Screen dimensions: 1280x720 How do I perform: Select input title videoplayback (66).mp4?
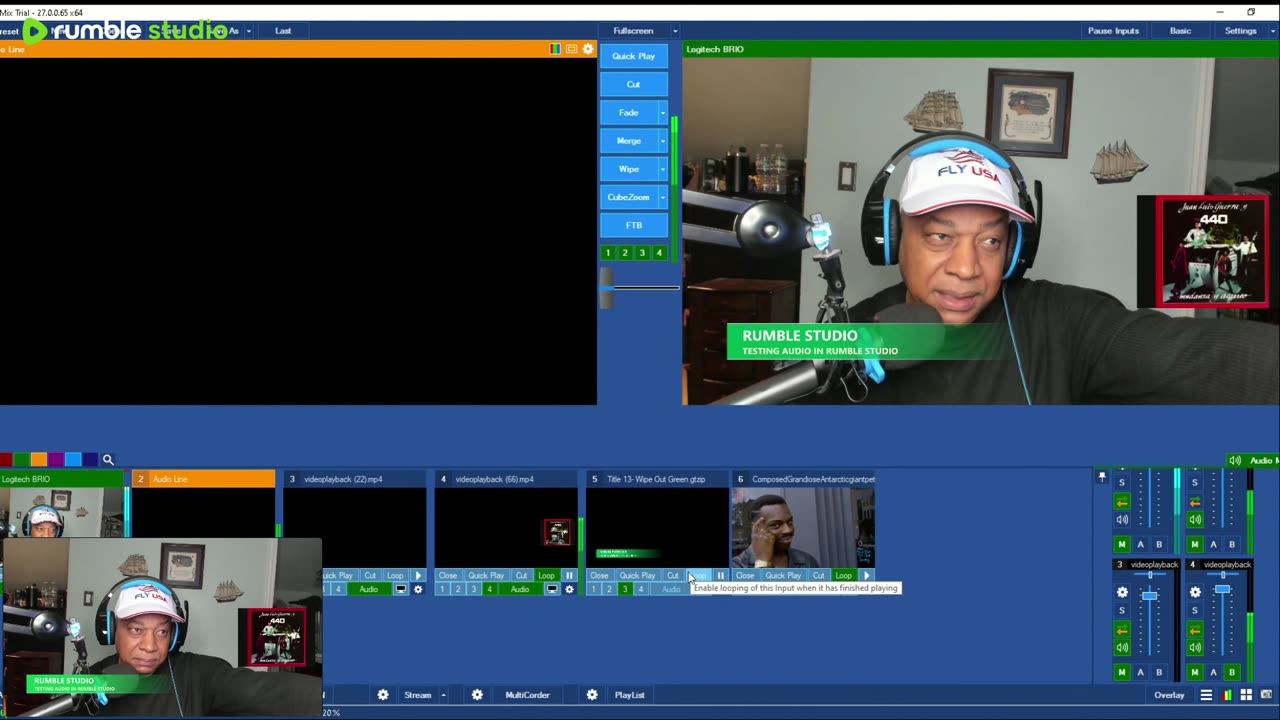(x=494, y=479)
